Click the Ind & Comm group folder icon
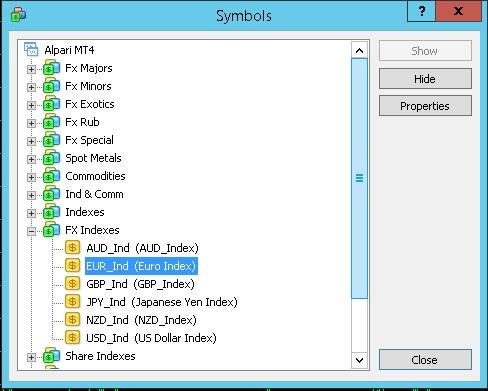 click(51, 194)
